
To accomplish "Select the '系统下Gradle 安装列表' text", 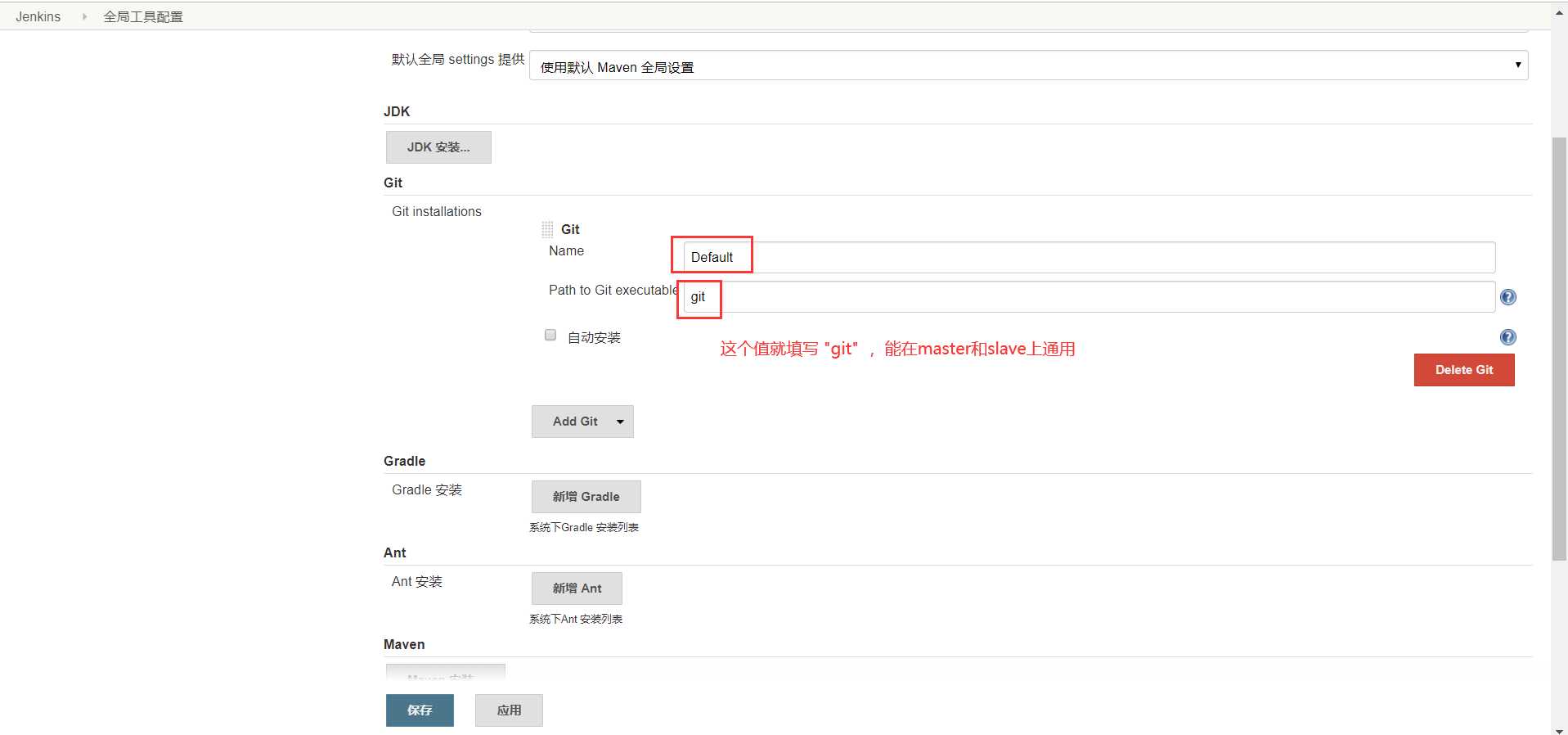I will 584,527.
